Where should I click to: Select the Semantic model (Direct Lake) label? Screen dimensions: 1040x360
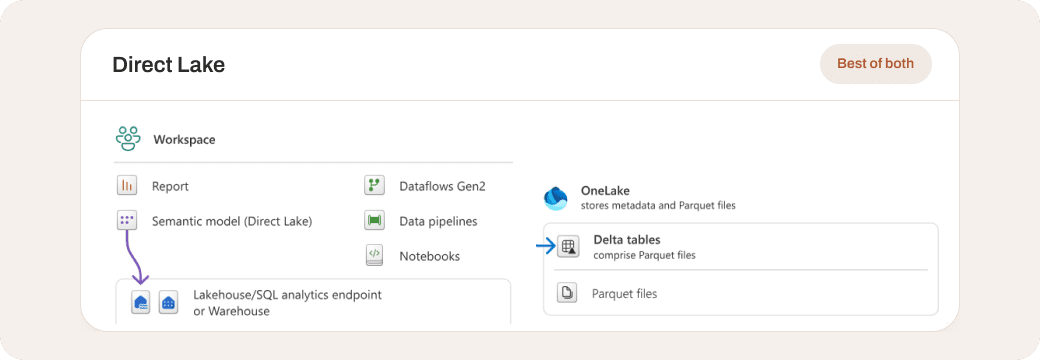(x=232, y=221)
